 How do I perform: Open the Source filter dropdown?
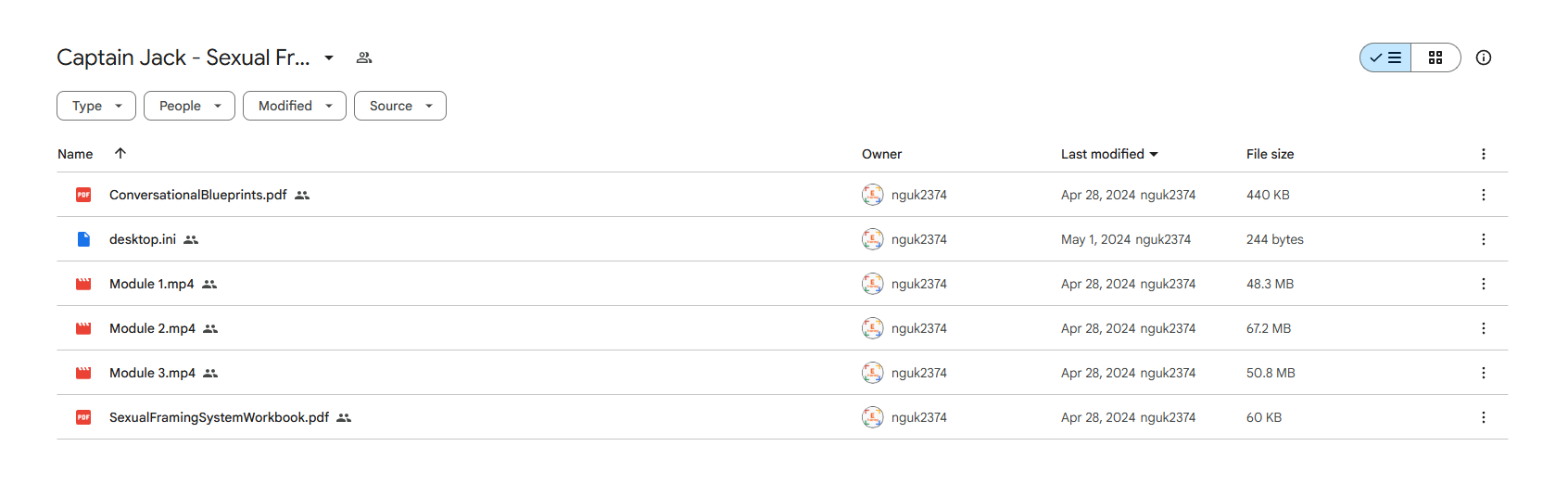click(400, 106)
